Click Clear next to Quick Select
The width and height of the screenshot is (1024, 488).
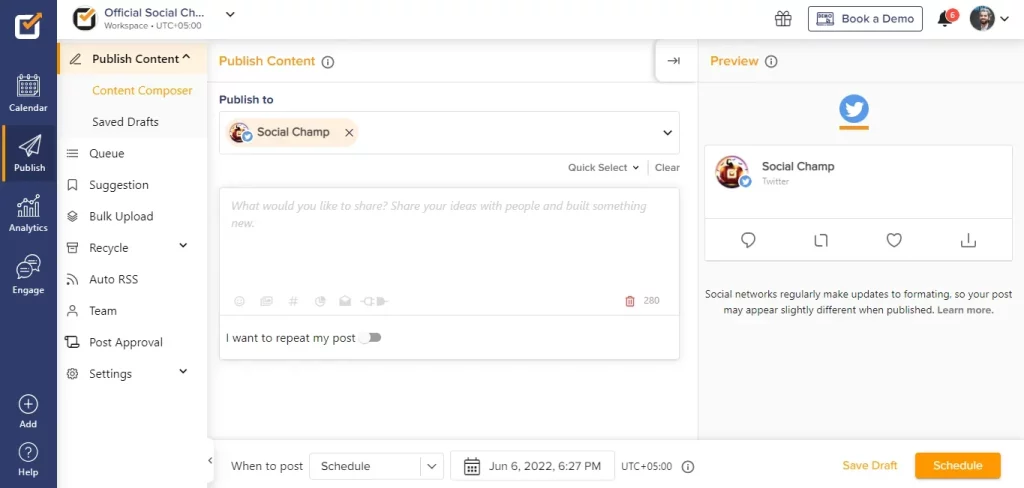coord(667,167)
